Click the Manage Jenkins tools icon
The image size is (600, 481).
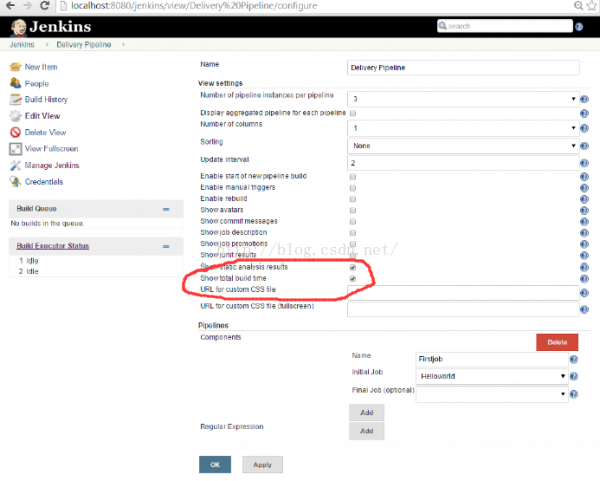(15, 165)
